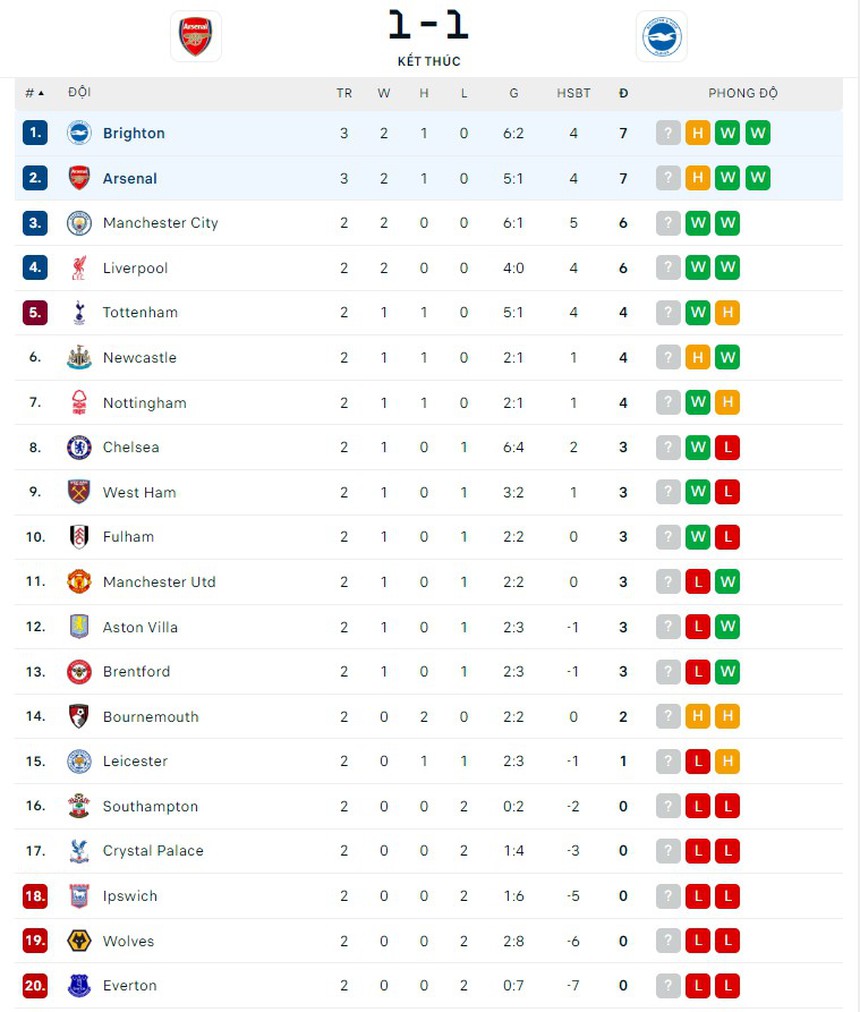The image size is (860, 1012).
Task: Click the Arsenal crest above the scoreline
Action: (x=196, y=37)
